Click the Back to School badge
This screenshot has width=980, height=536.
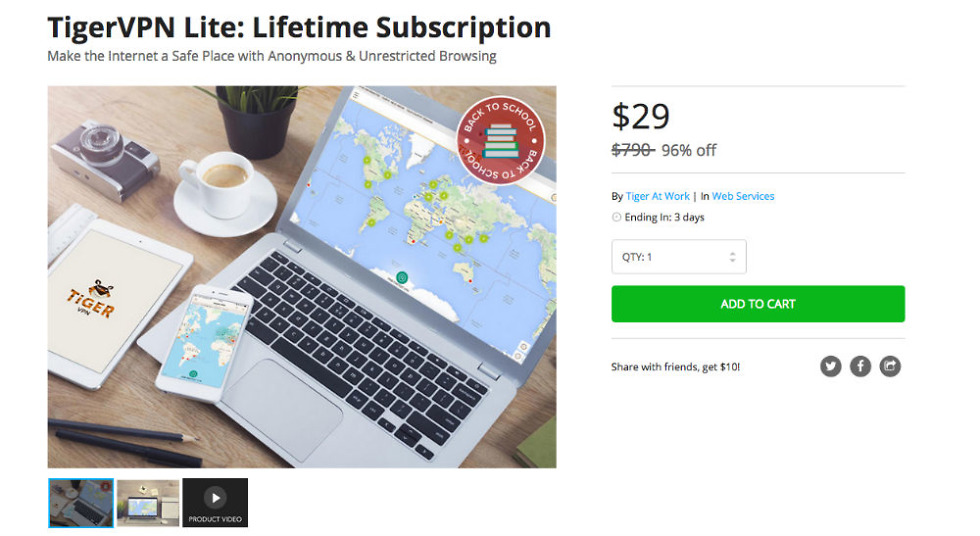[501, 141]
